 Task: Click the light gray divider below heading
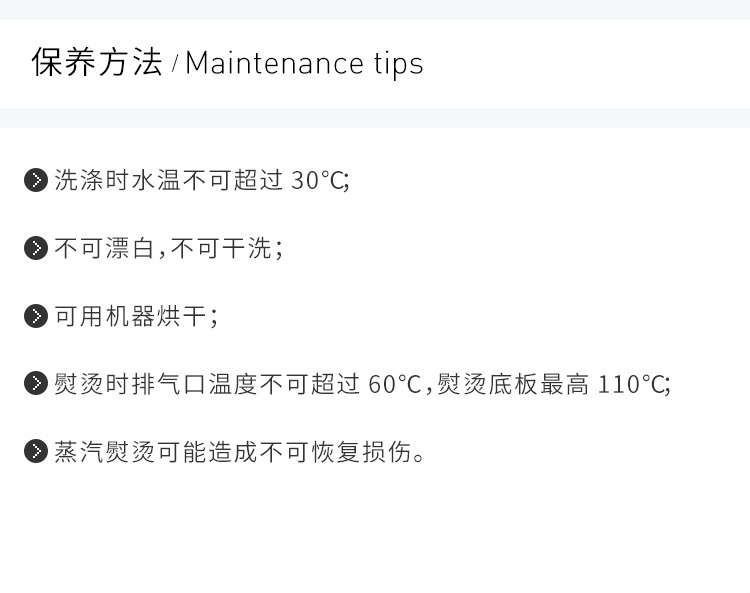point(375,118)
